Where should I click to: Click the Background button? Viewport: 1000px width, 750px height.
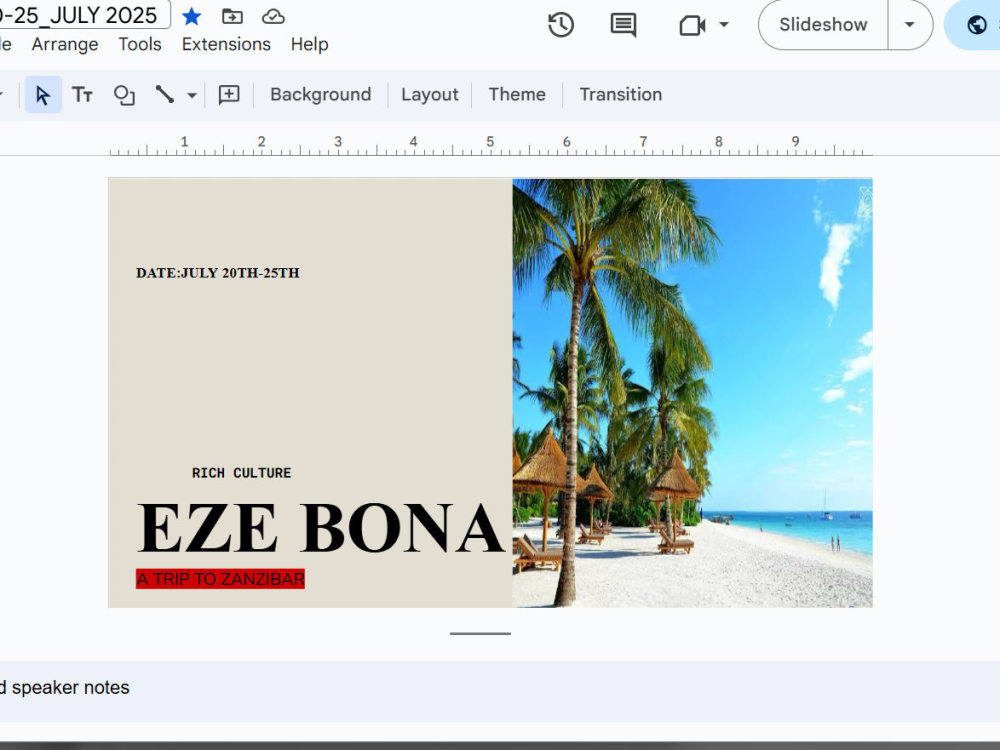click(321, 94)
